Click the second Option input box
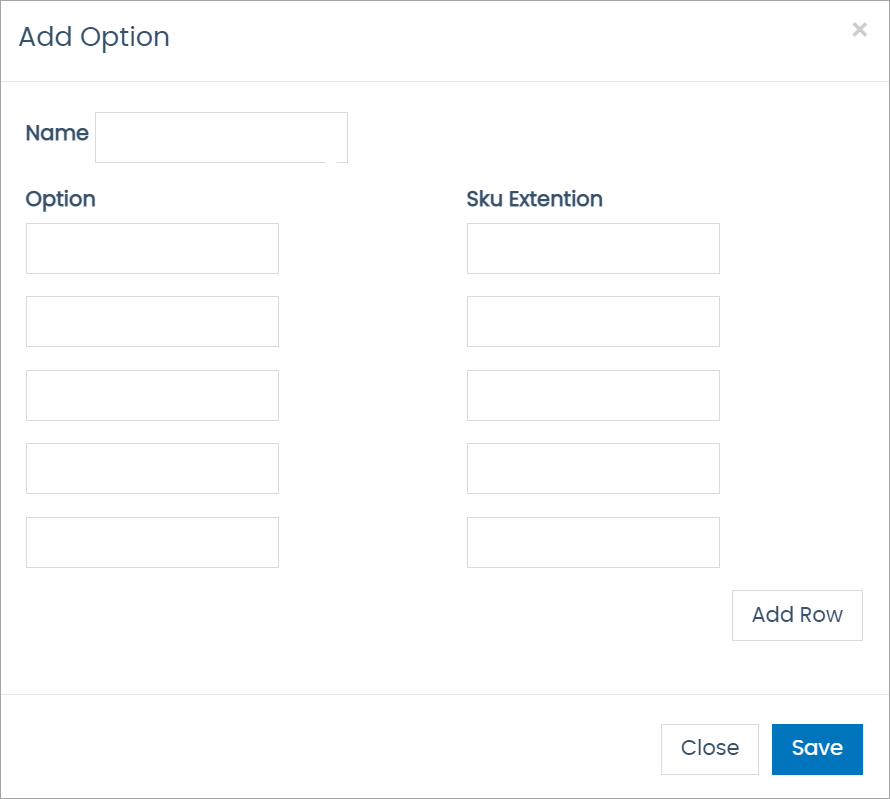Image resolution: width=890 pixels, height=799 pixels. coord(152,321)
